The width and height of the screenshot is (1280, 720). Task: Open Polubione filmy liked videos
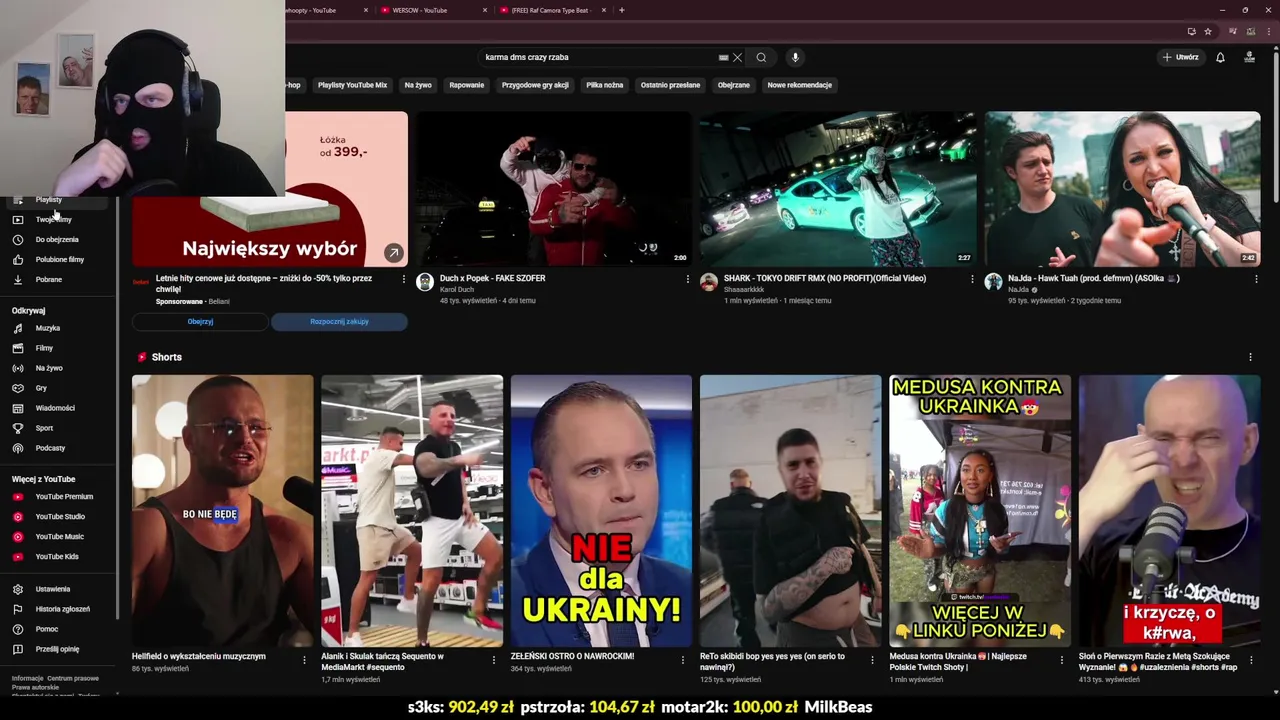(x=60, y=259)
